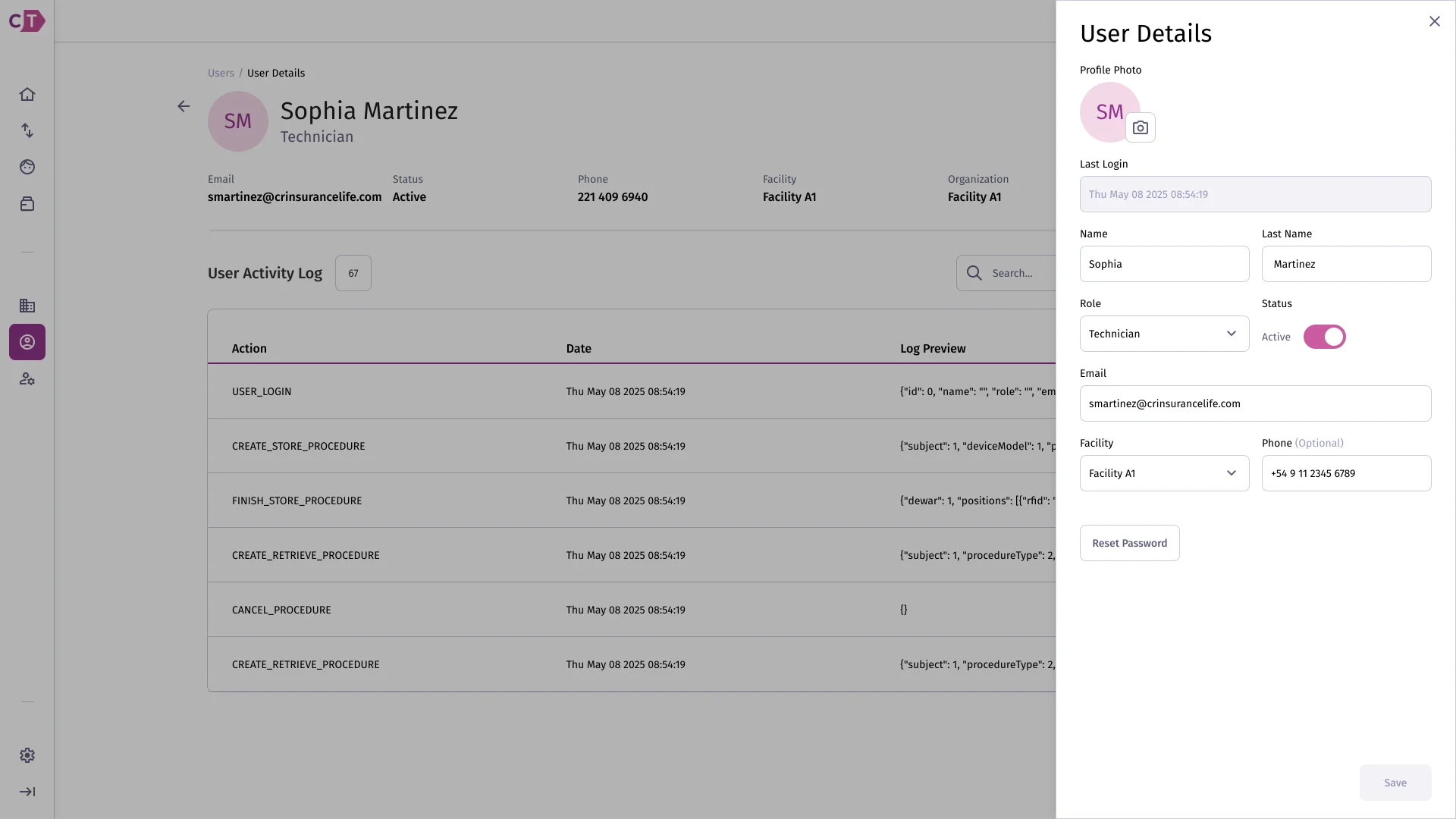This screenshot has height=819, width=1456.
Task: Open the Home sidebar icon
Action: pyautogui.click(x=27, y=94)
